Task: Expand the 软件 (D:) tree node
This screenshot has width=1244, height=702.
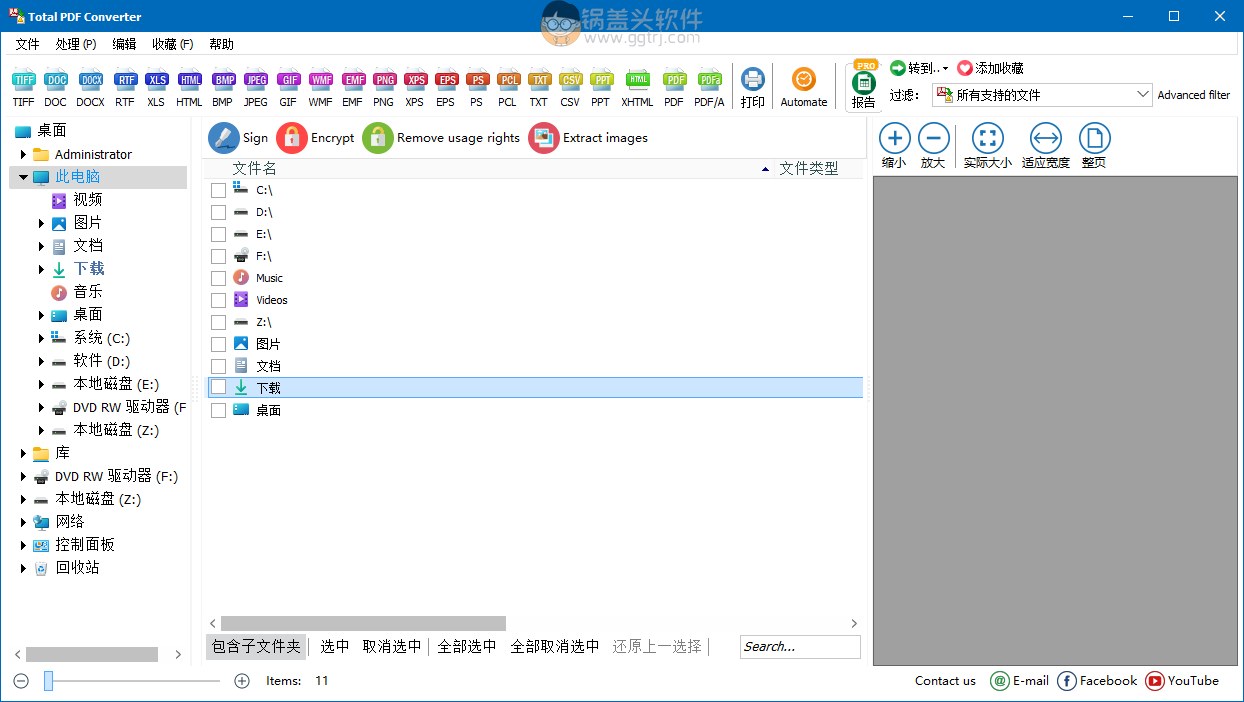Action: pos(41,361)
